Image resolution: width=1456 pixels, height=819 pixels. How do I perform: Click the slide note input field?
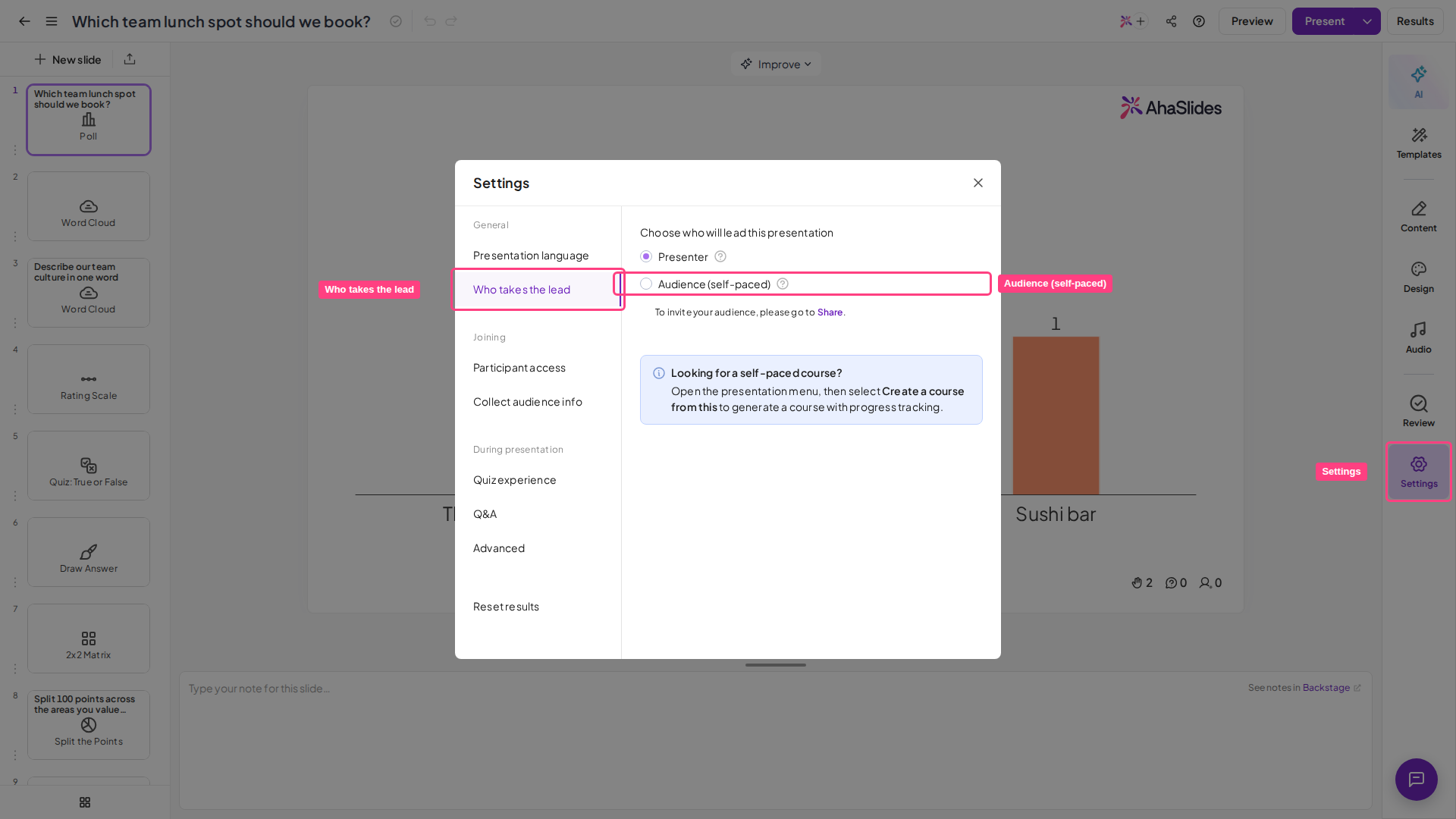pos(776,740)
